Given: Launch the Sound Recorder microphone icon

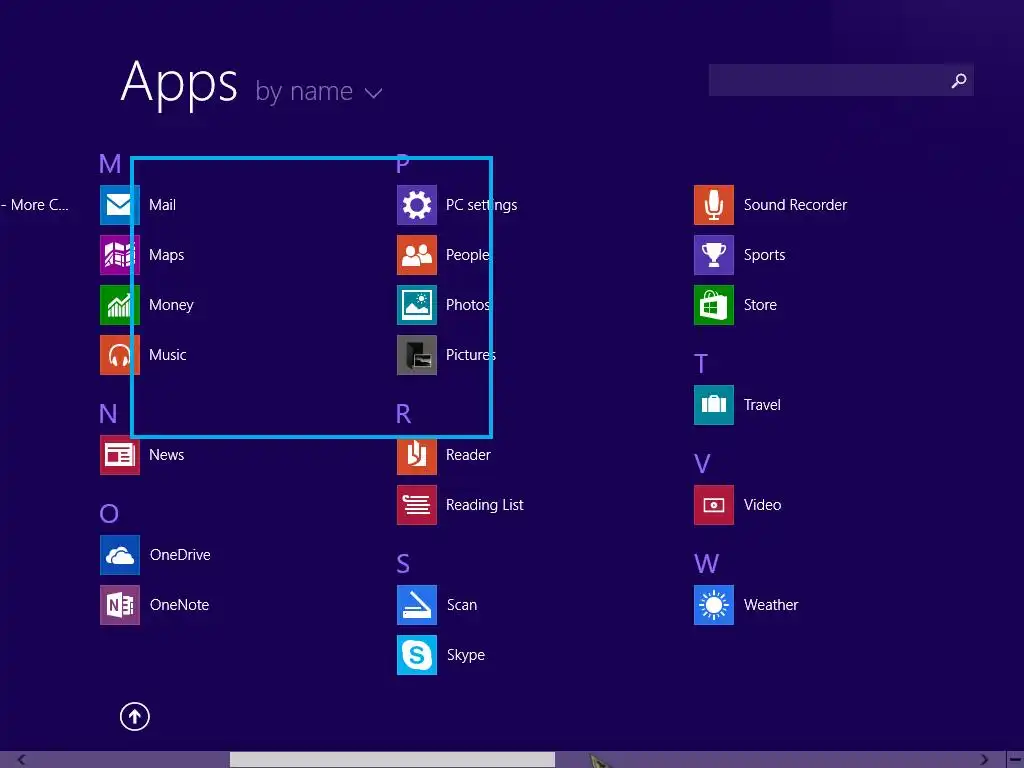Looking at the screenshot, I should 714,205.
